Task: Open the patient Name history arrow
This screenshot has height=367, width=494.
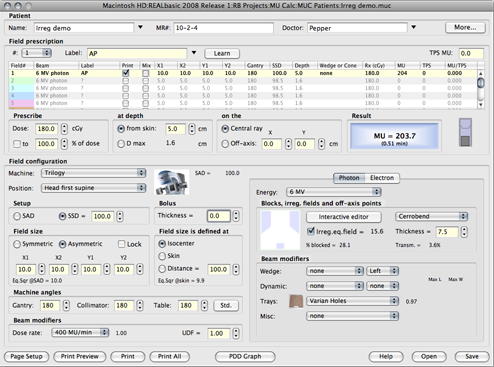Action: [x=140, y=27]
